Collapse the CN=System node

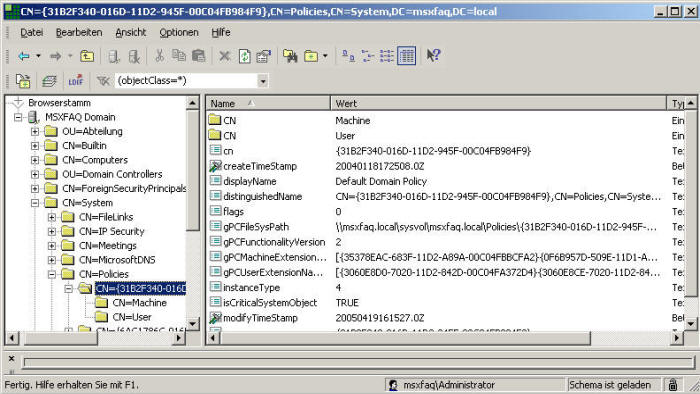pyautogui.click(x=35, y=203)
